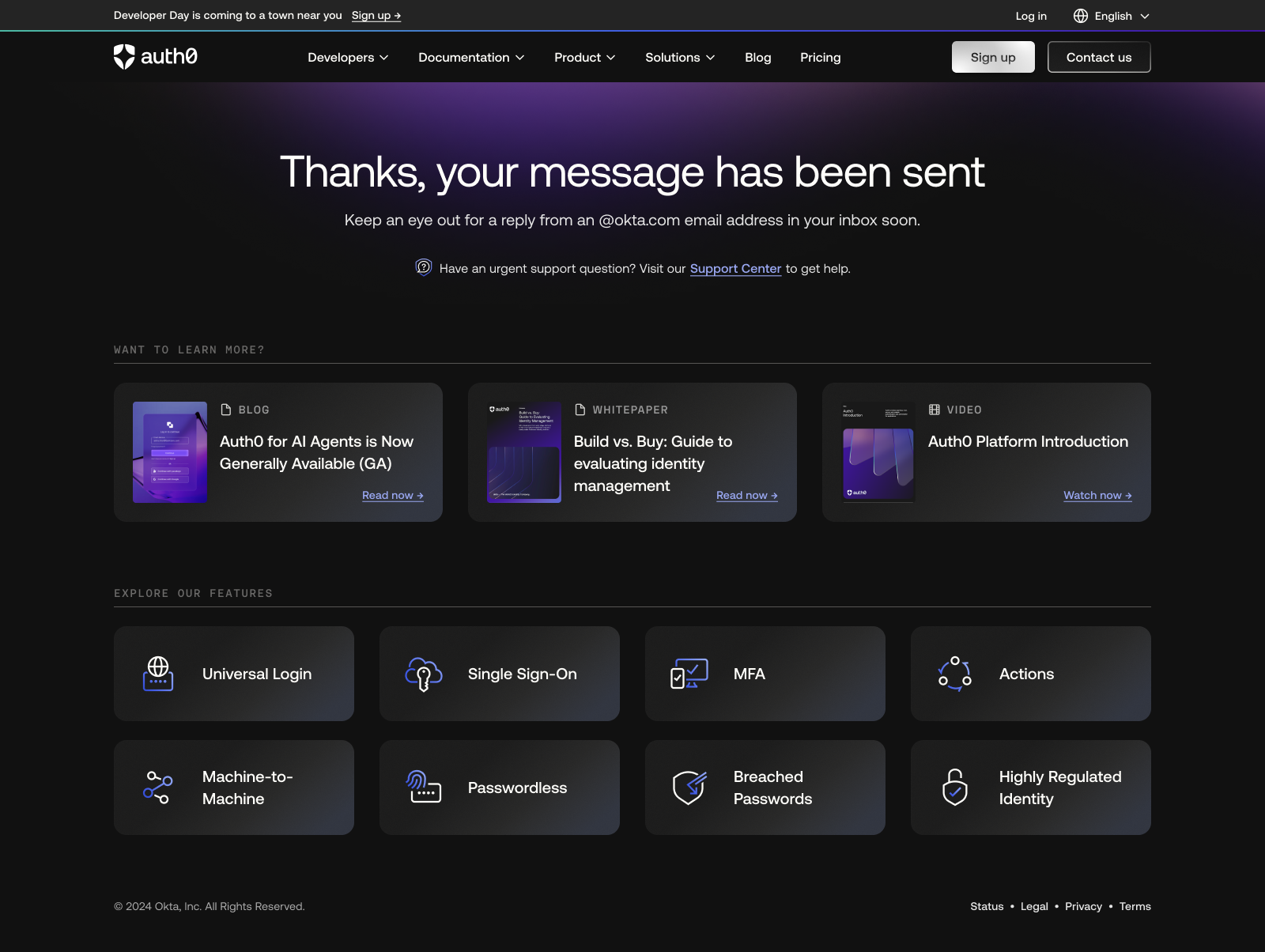Click the Universal Login globe icon
The image size is (1265, 952).
158,674
